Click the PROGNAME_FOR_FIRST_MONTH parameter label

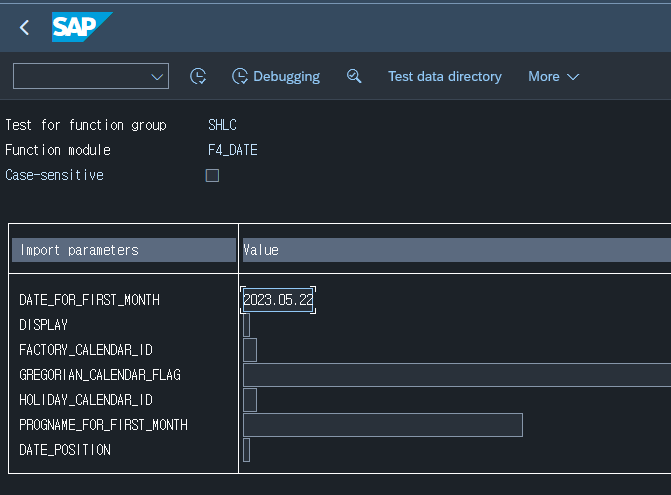tap(104, 425)
